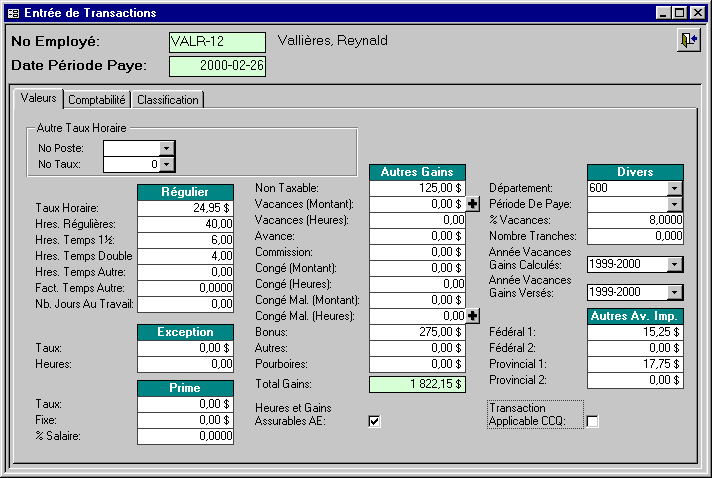
Task: Click the Nb. Jours Au Travail field
Action: click(185, 304)
